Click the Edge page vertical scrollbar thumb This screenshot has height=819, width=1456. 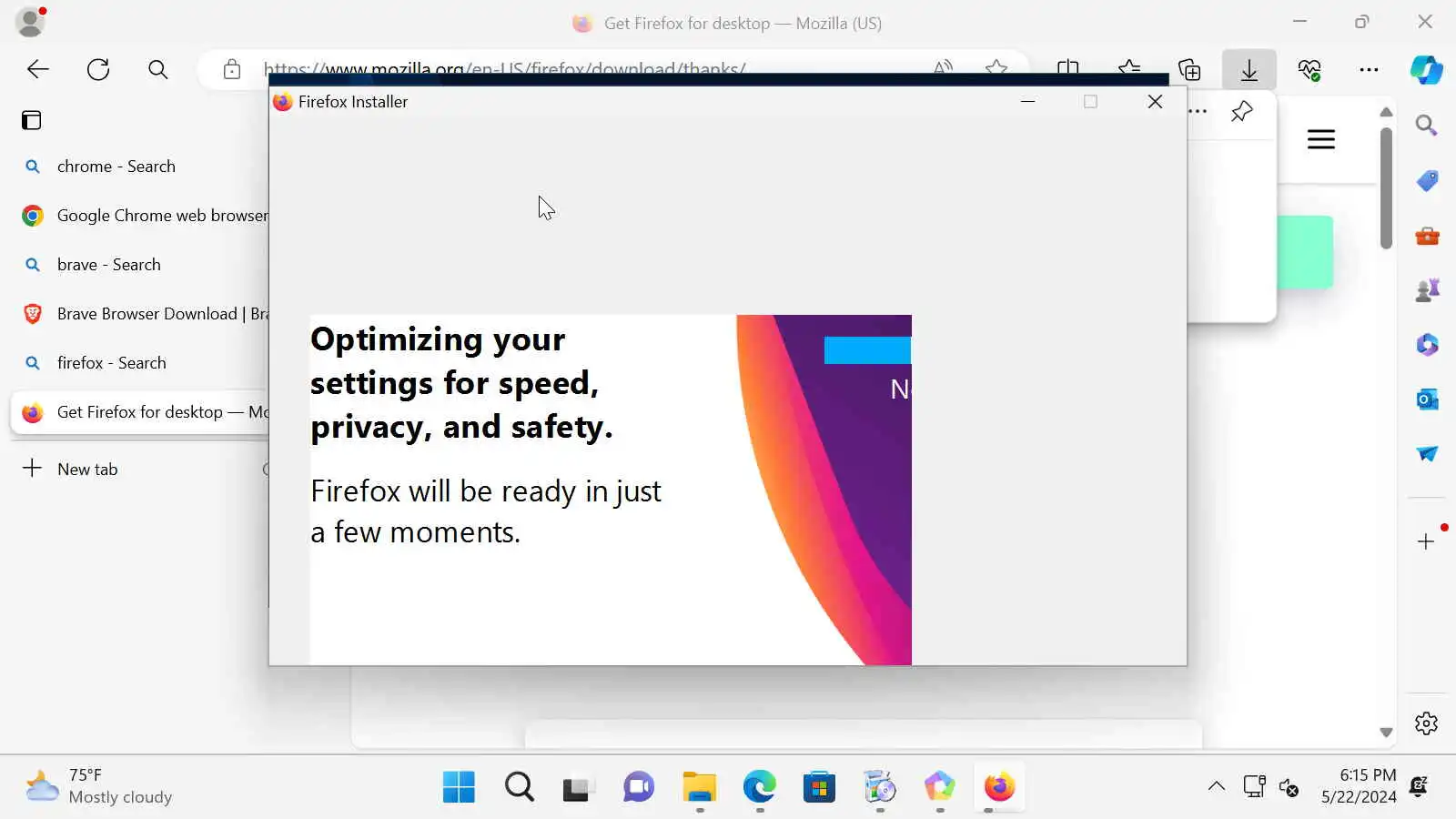pyautogui.click(x=1386, y=188)
